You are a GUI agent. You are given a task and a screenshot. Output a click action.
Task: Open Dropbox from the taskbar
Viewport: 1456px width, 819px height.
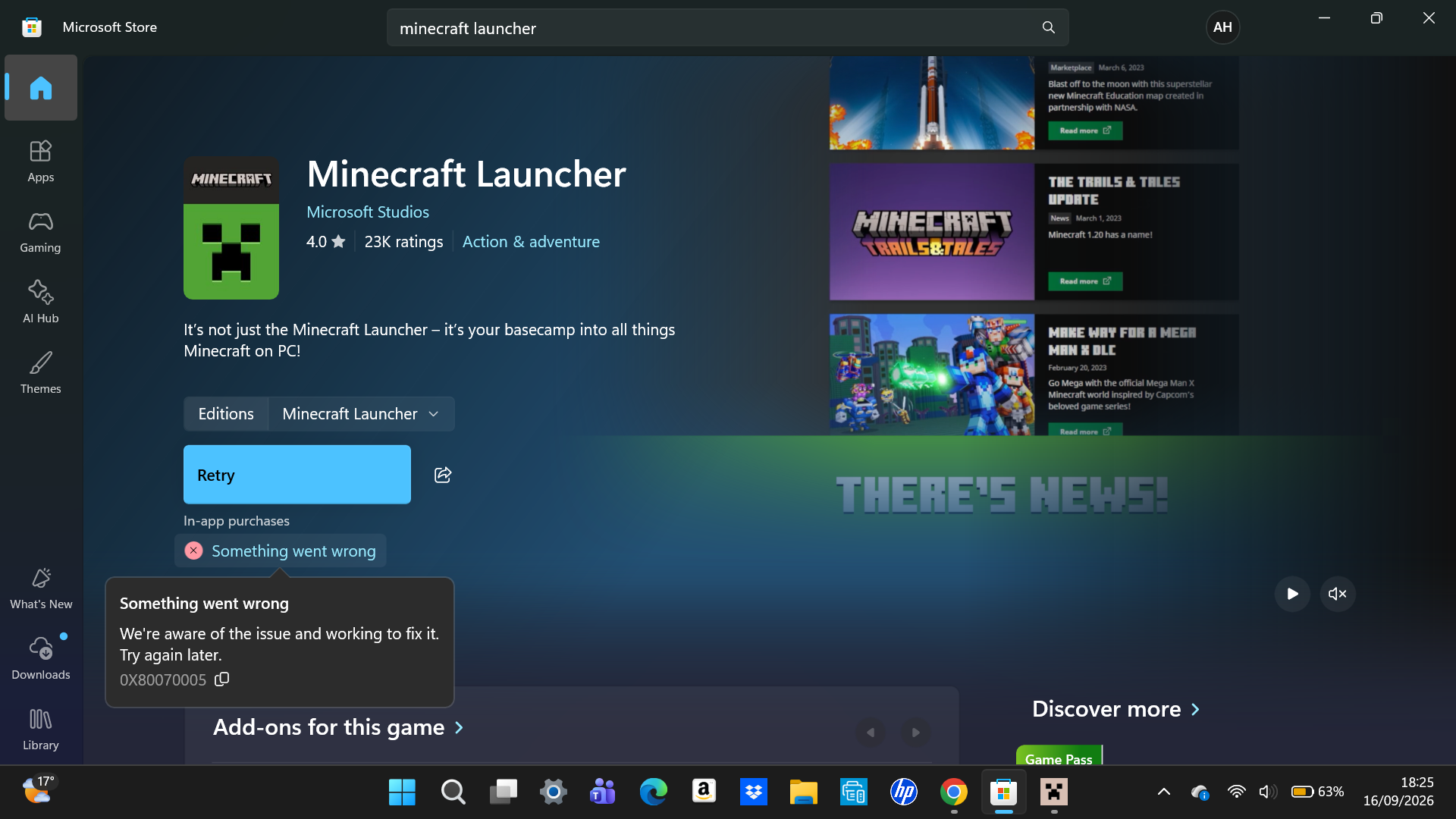[753, 792]
